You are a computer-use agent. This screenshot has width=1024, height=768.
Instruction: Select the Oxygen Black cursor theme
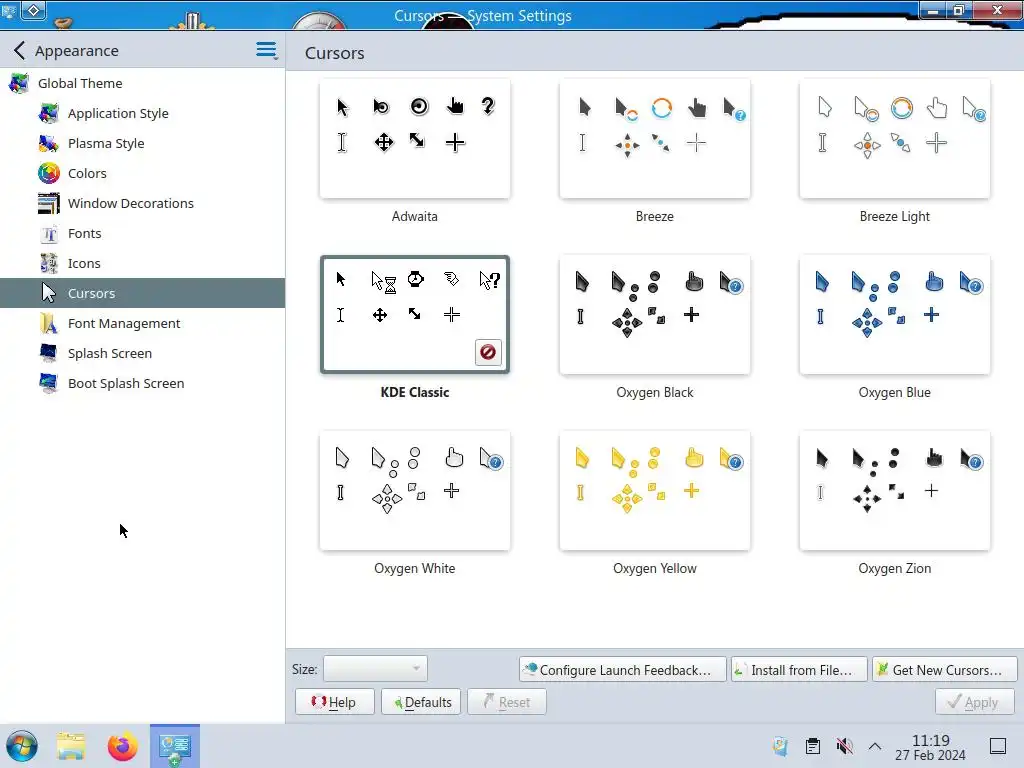654,315
